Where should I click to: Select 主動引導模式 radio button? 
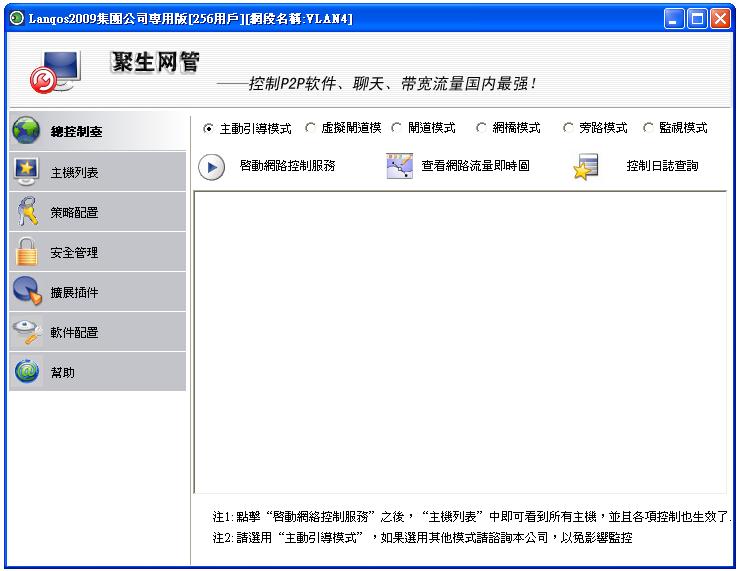tap(208, 128)
